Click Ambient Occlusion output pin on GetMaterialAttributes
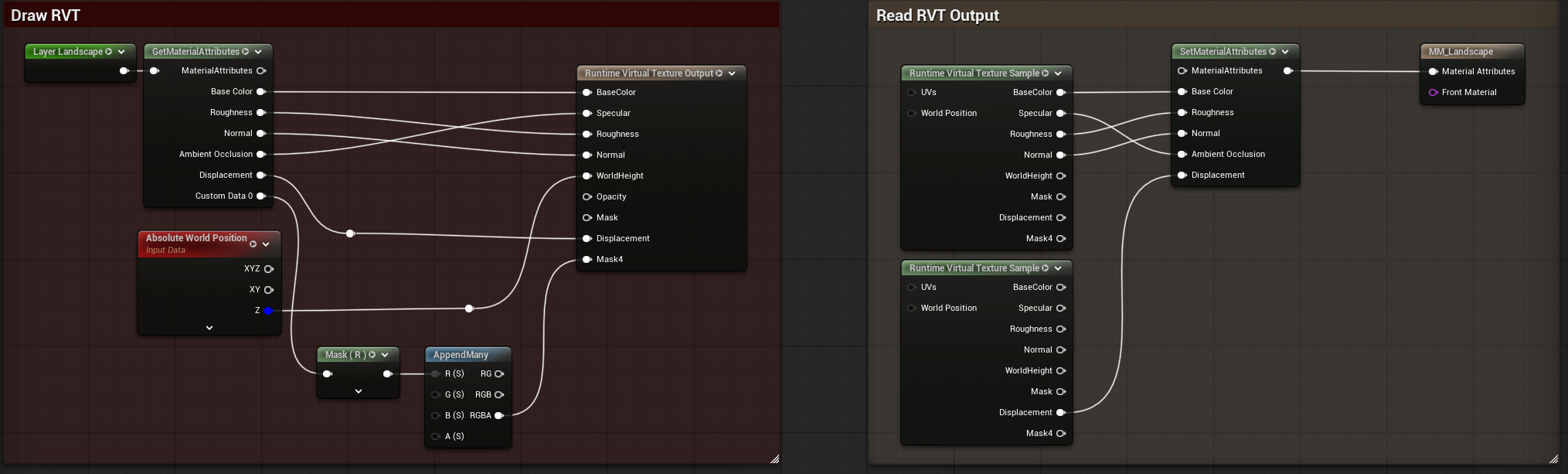This screenshot has width=1568, height=474. click(261, 155)
